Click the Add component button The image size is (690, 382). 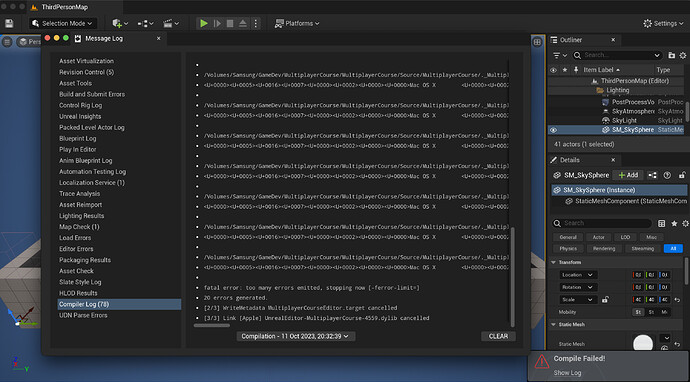pos(628,175)
